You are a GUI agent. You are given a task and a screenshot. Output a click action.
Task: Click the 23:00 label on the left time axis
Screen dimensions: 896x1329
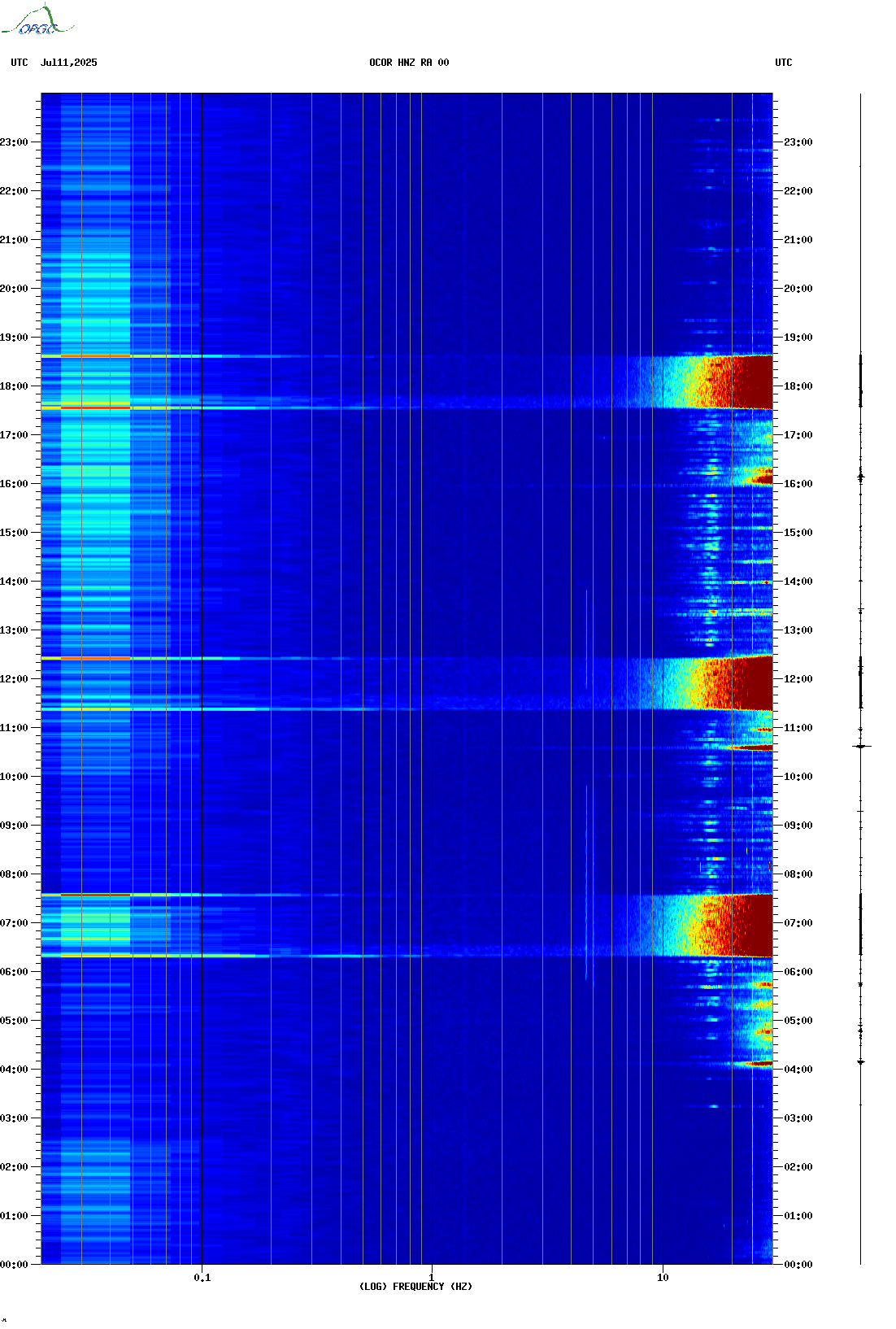click(14, 142)
